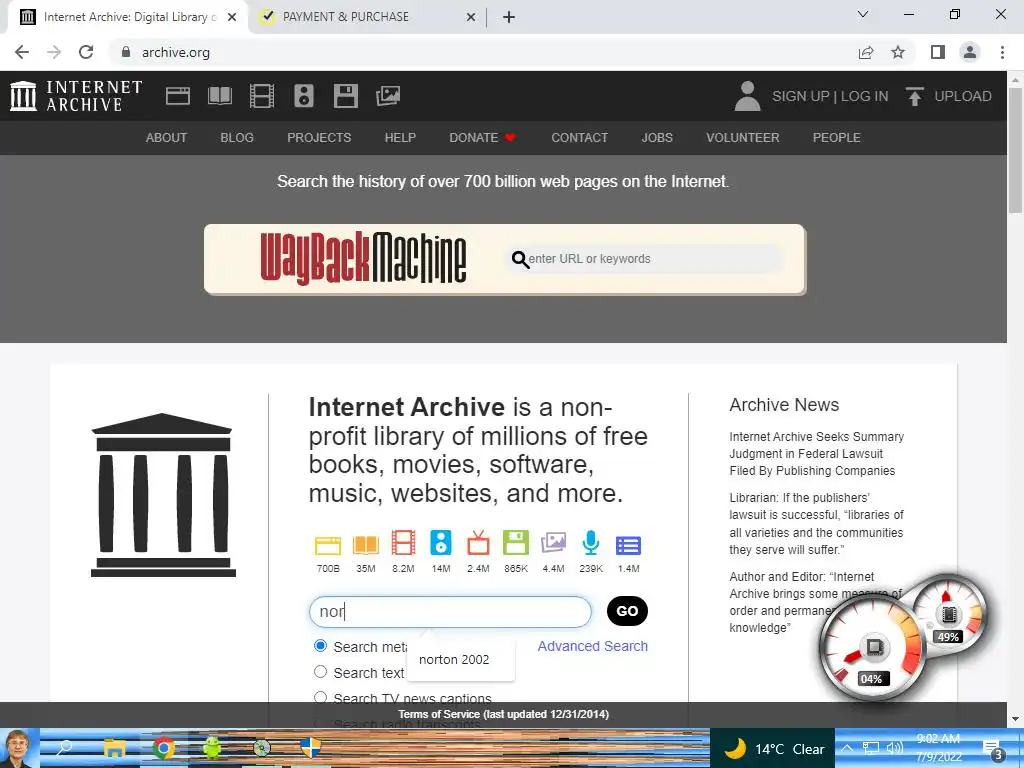Bookmark this page with the star icon
1024x768 pixels.
[898, 52]
